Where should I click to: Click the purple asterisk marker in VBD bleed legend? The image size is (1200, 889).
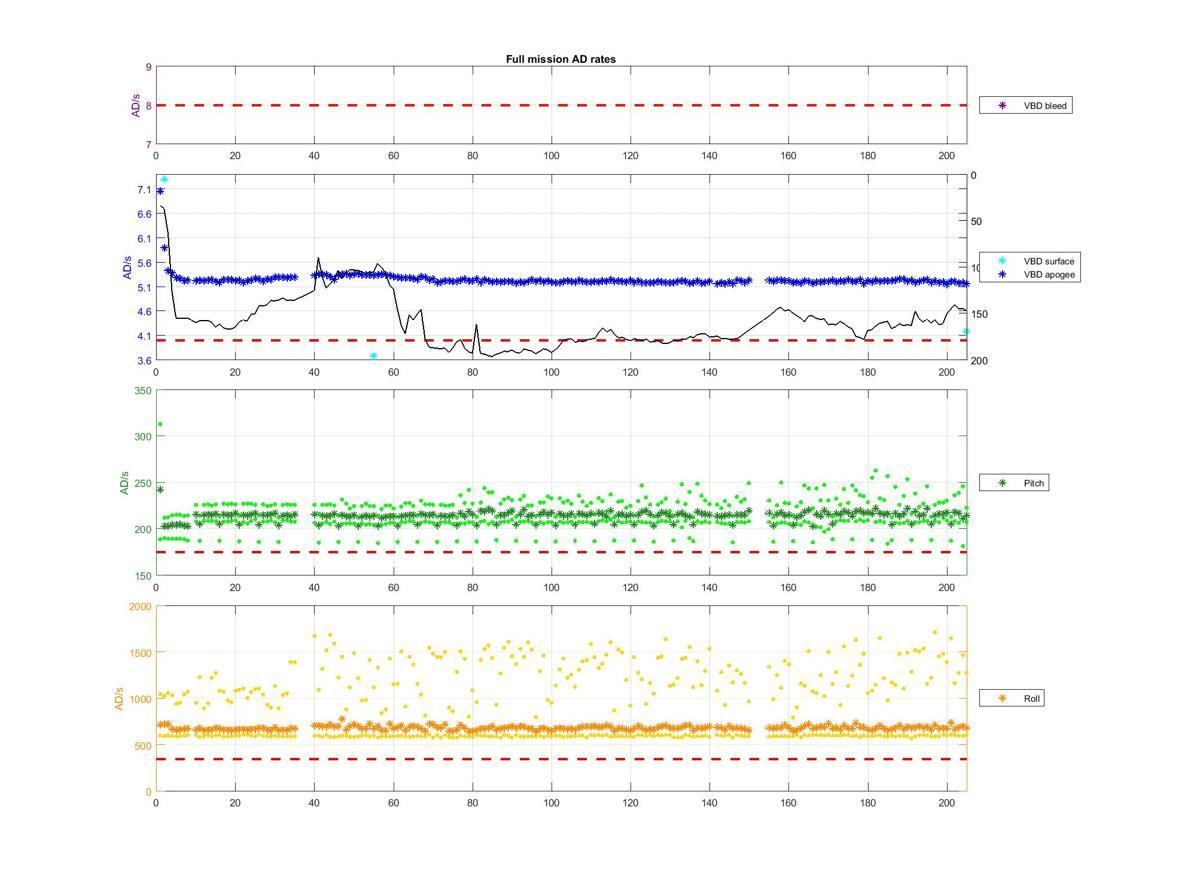1002,105
